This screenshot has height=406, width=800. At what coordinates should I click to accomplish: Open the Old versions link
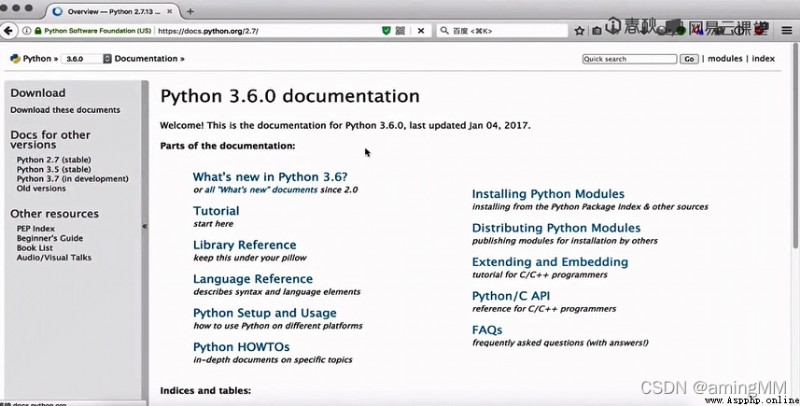tap(41, 188)
